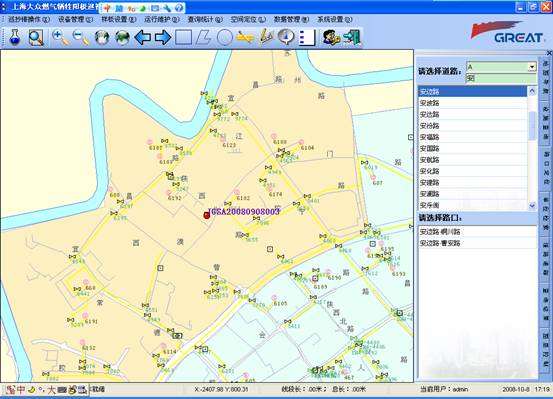Click the soft keyboard icon on IME bar
553x399 pixels.
[x=62, y=390]
